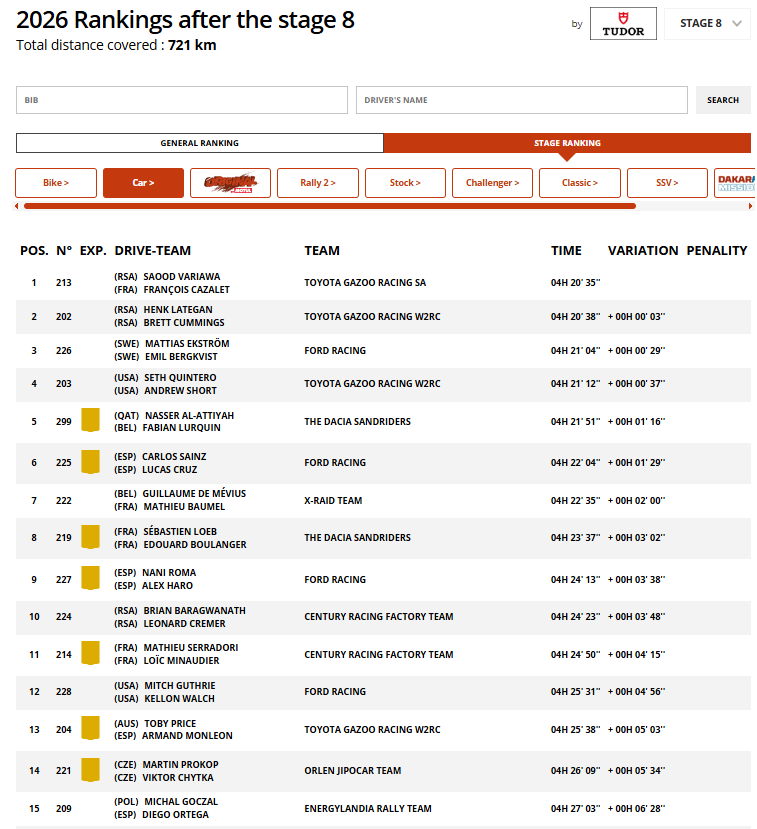The width and height of the screenshot is (757, 829).
Task: Click Toby Price's yellow experience badge
Action: point(90,729)
